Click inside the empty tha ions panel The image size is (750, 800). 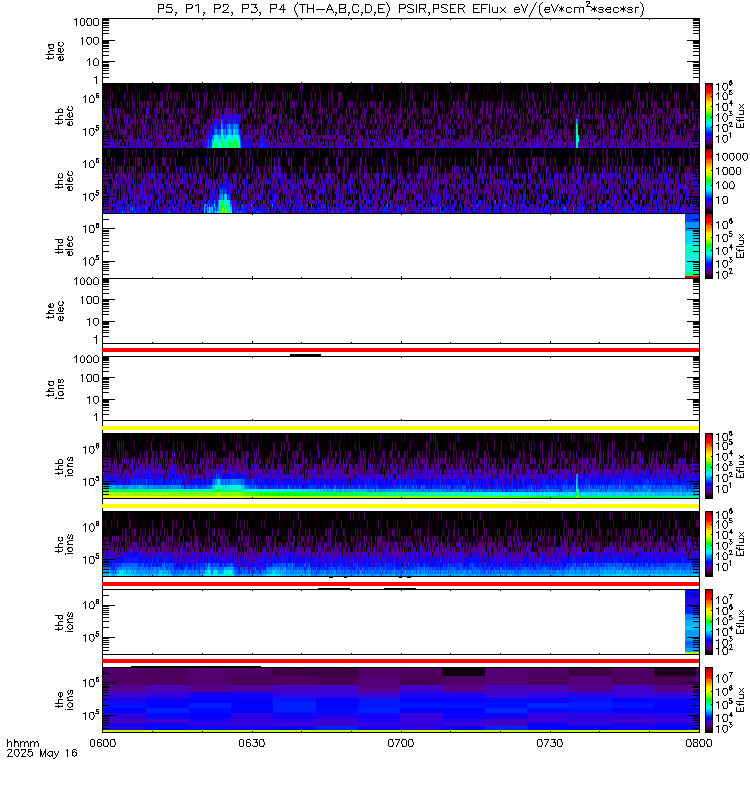[401, 388]
